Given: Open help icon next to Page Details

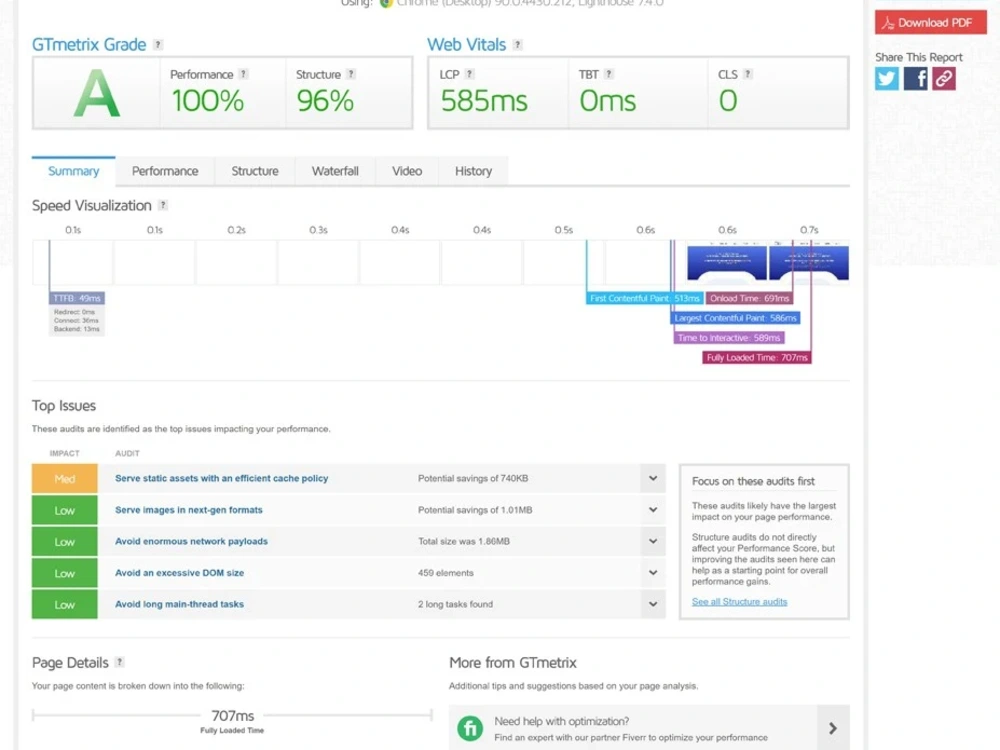Looking at the screenshot, I should click(119, 662).
